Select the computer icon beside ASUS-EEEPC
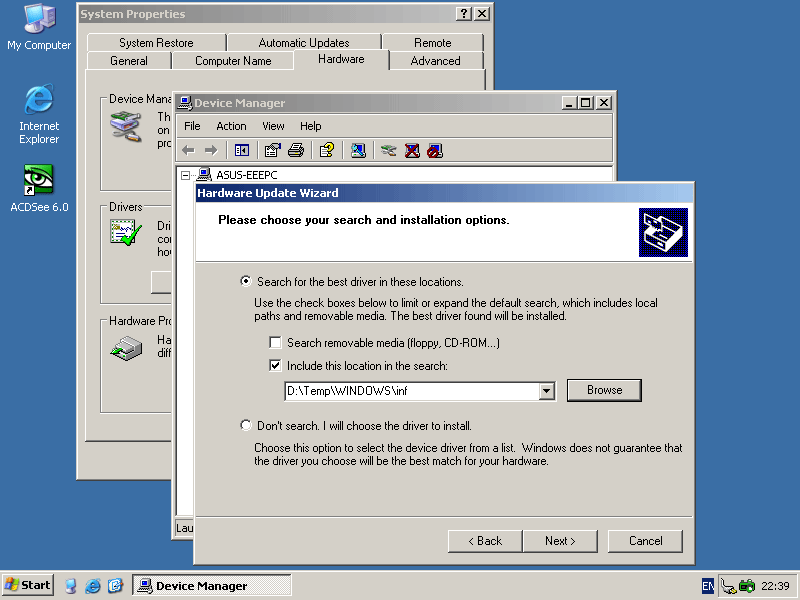Image resolution: width=800 pixels, height=600 pixels. pyautogui.click(x=204, y=175)
